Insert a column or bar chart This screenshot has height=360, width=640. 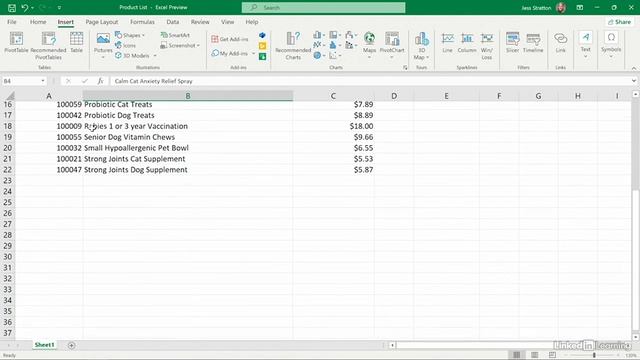coord(319,35)
